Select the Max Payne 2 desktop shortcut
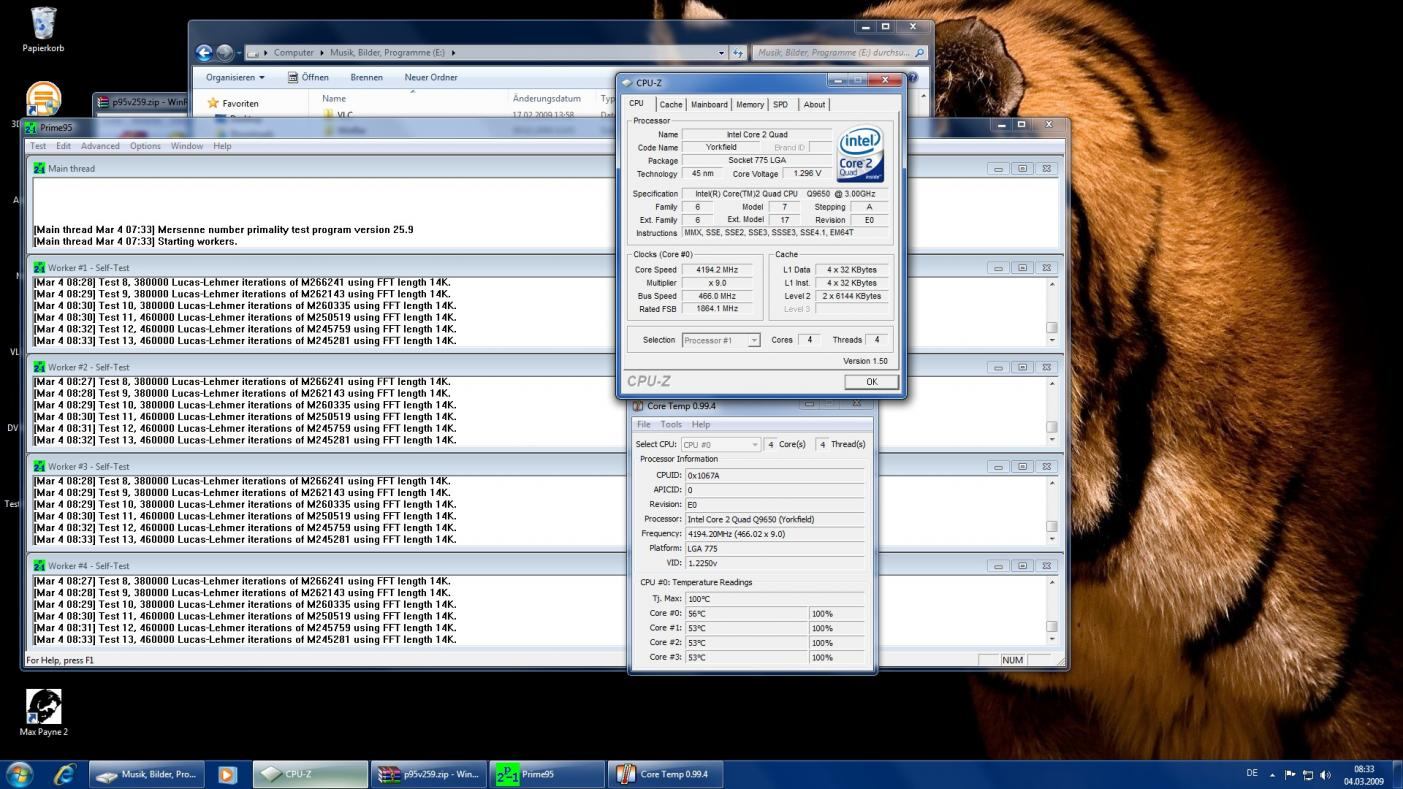 (x=43, y=712)
